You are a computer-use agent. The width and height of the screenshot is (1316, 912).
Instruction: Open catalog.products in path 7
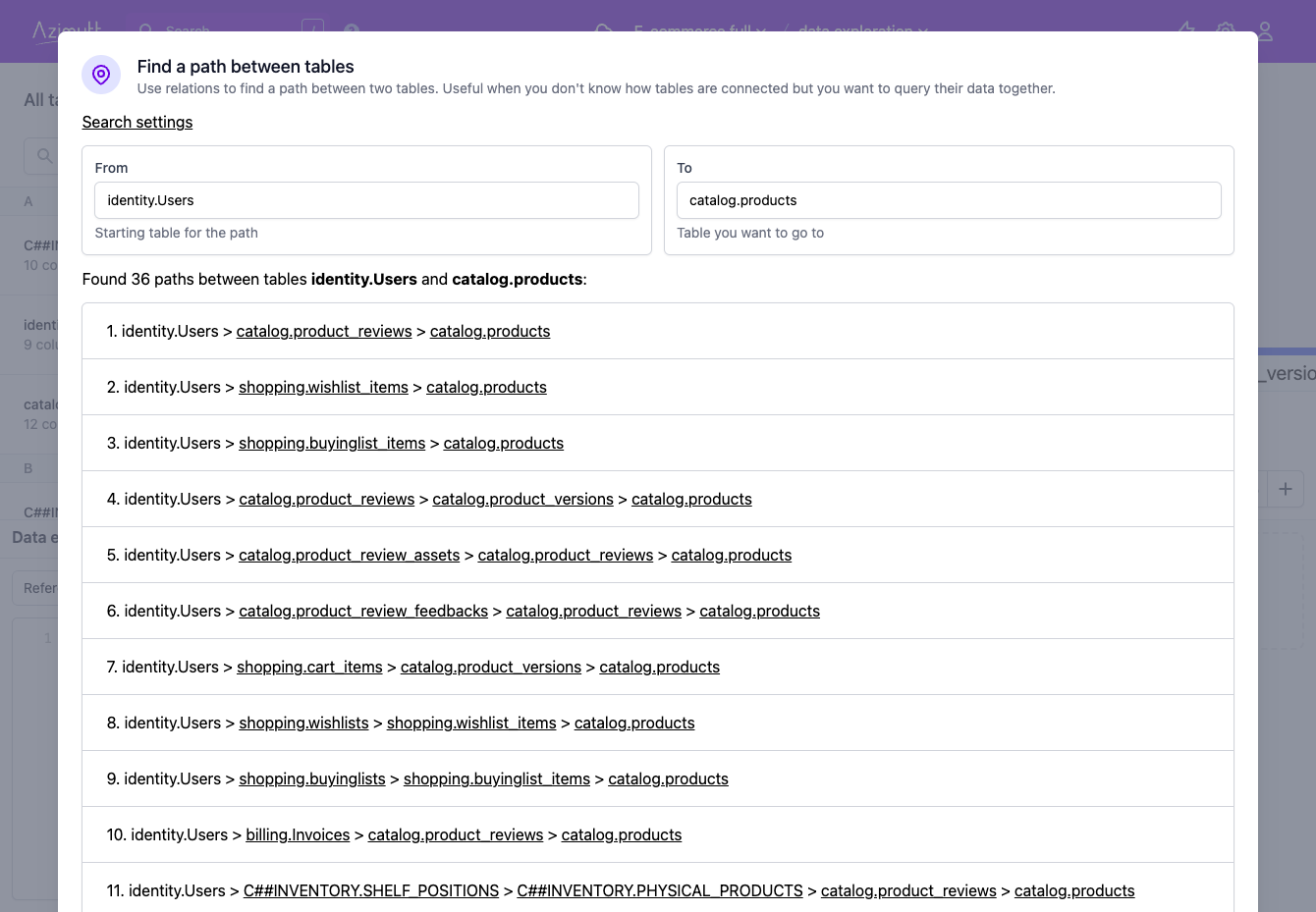[x=660, y=667]
